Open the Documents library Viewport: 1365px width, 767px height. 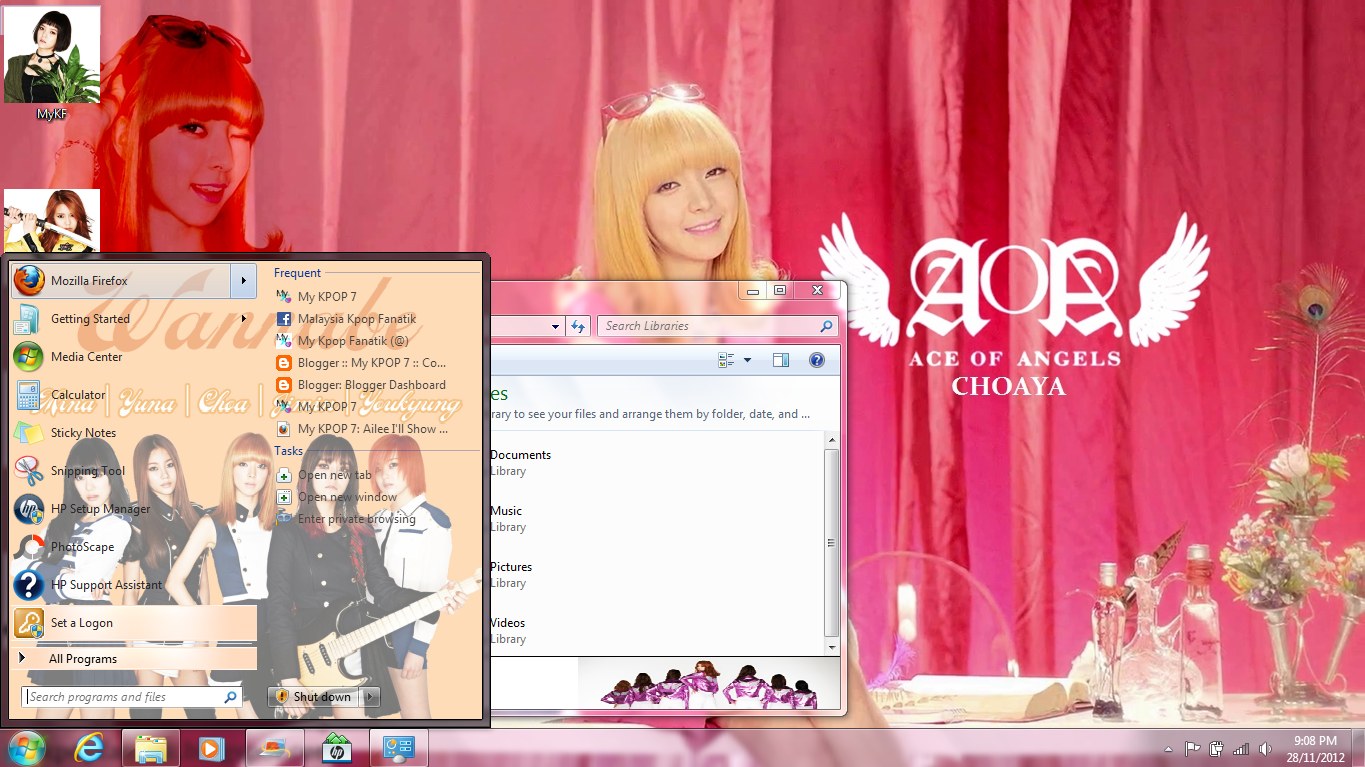(x=519, y=455)
